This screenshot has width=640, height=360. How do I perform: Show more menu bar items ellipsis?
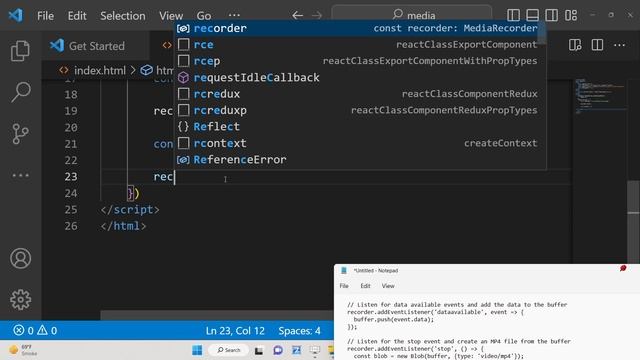point(234,16)
